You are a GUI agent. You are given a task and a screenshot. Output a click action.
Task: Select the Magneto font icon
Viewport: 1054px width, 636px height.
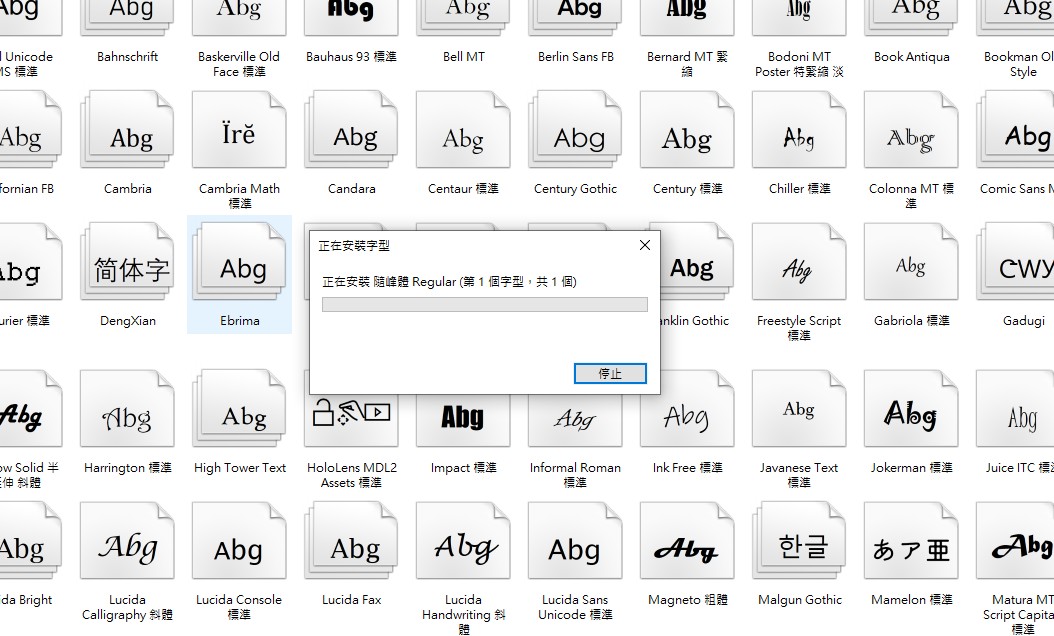687,541
